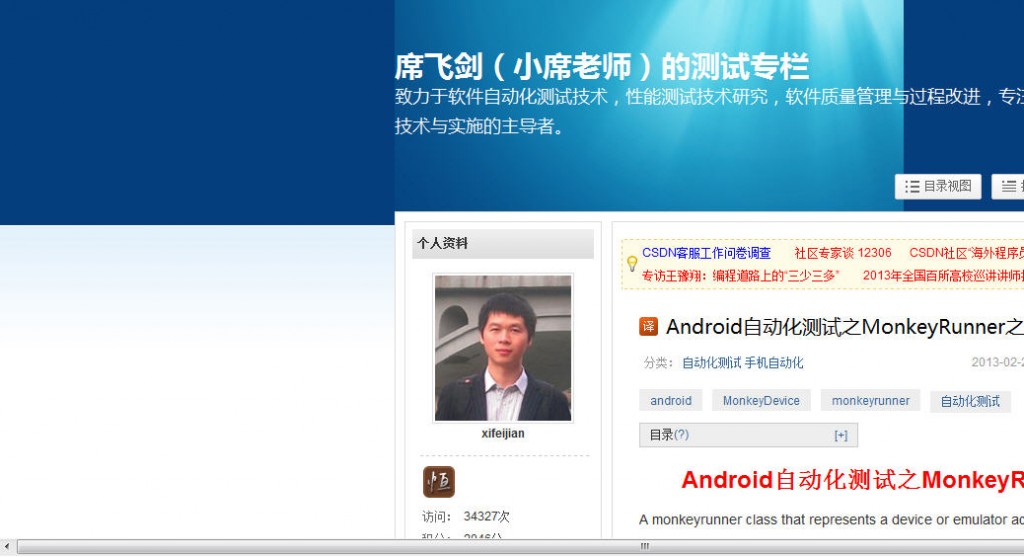1024x557 pixels.
Task: Click the horizontal scrollbar left arrow
Action: click(x=7, y=547)
